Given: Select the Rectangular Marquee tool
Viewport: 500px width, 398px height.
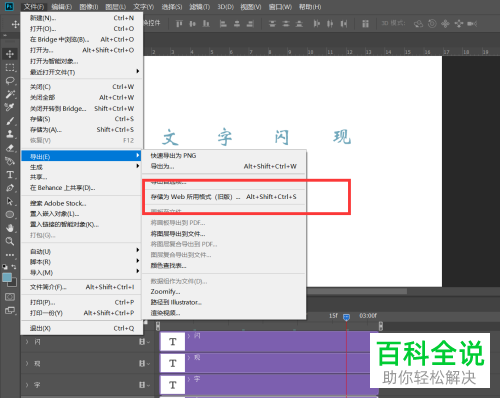Looking at the screenshot, I should click(x=10, y=67).
